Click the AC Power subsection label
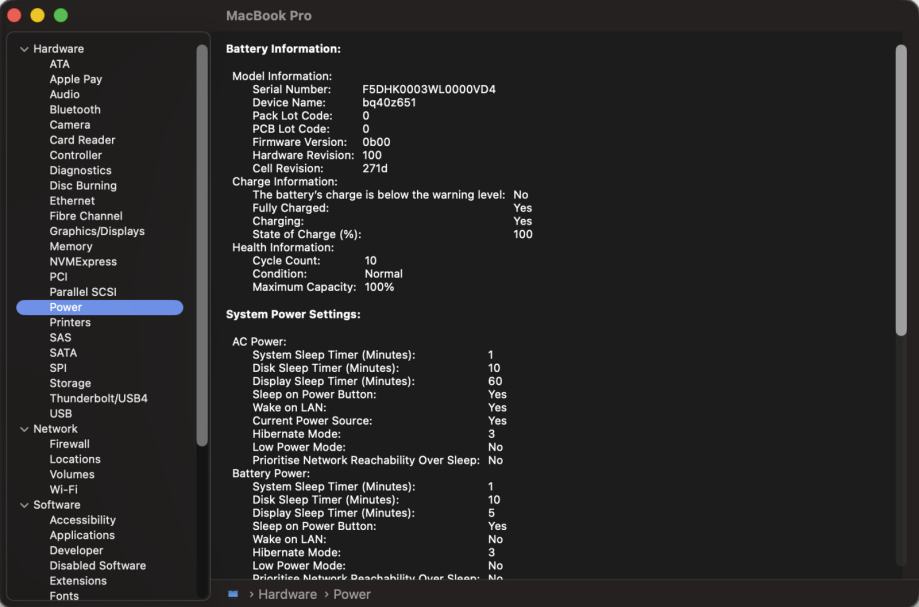Screen dimensions: 919x607 (259, 342)
